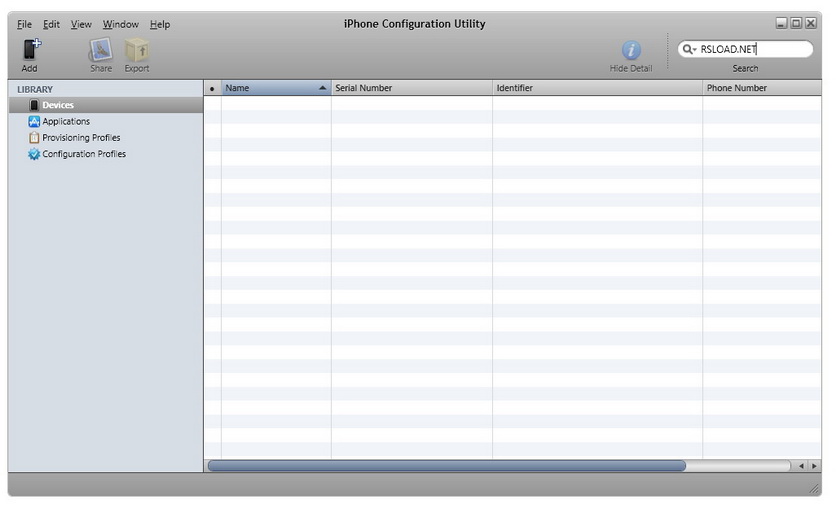
Task: Open the File menu
Action: pos(24,24)
